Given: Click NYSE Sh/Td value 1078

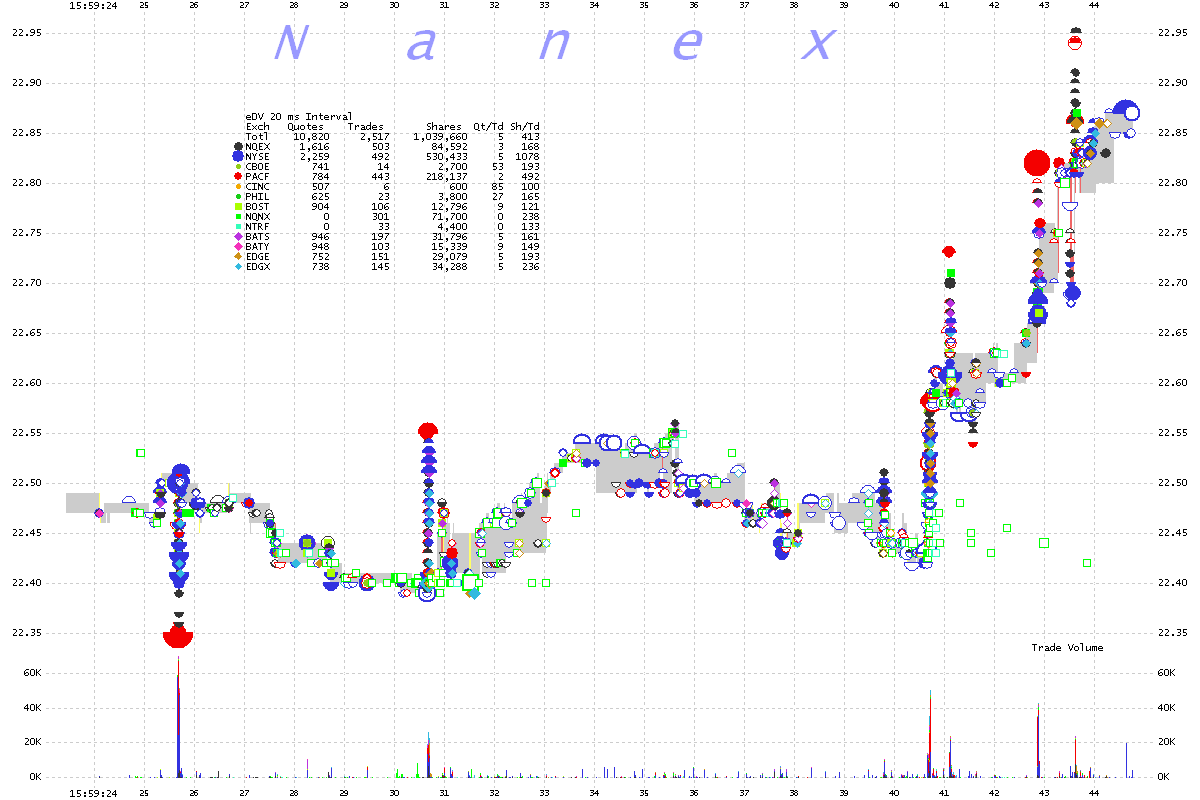Looking at the screenshot, I should pos(528,156).
